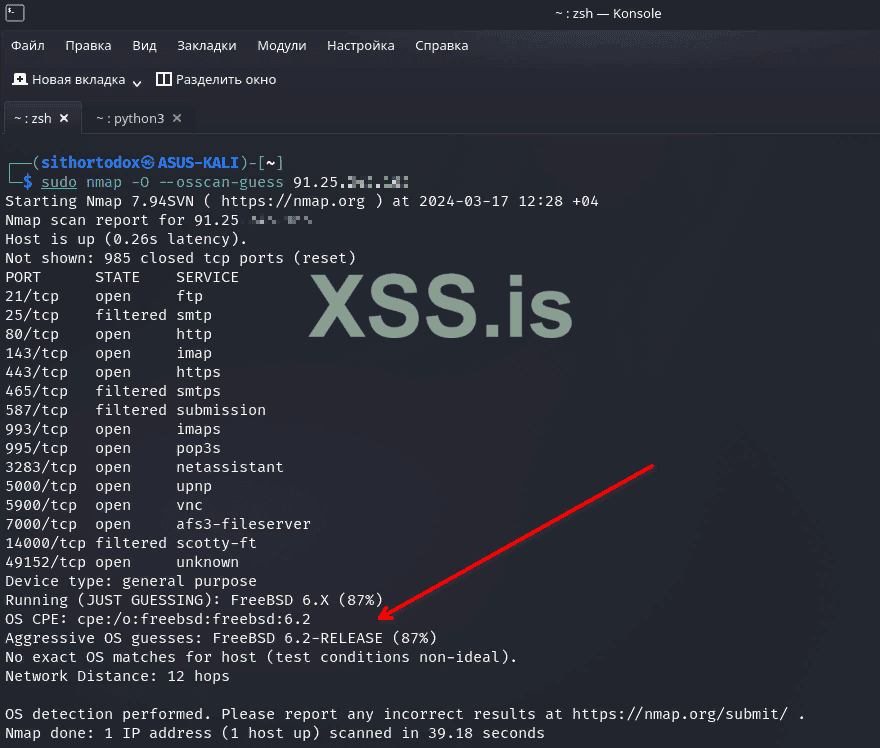Image resolution: width=880 pixels, height=748 pixels.
Task: Click the PORT column header
Action: tap(23, 277)
